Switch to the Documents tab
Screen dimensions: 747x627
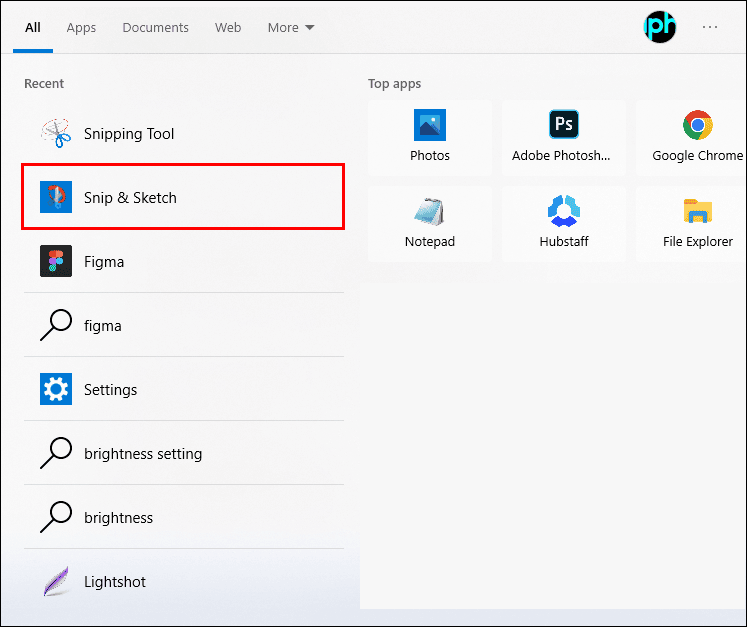(155, 28)
